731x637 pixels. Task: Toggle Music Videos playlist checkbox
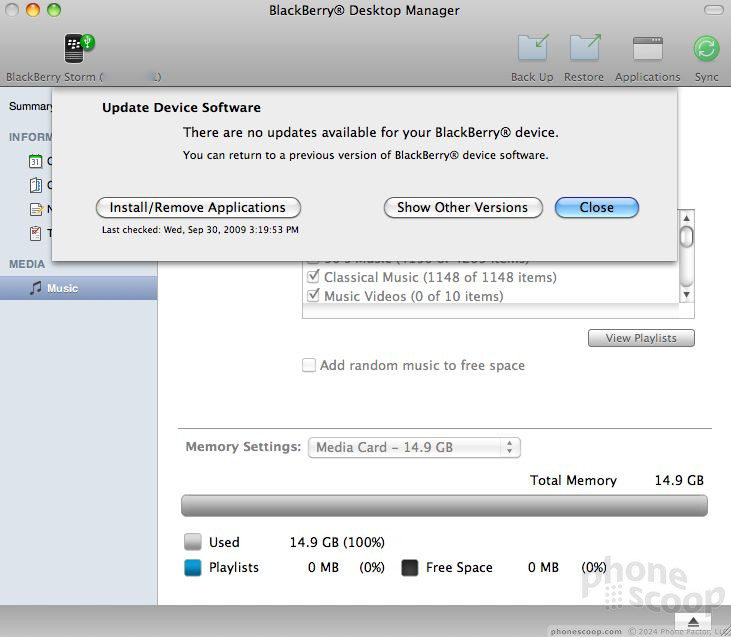pos(313,295)
